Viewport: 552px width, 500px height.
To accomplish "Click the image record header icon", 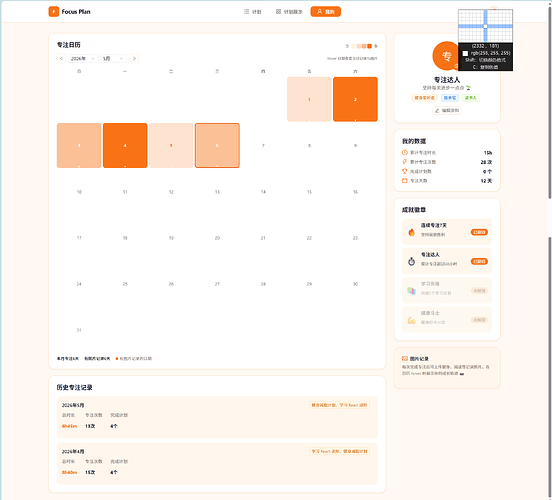I will [405, 358].
